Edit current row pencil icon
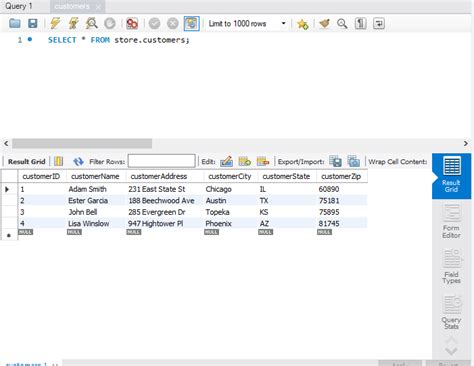The height and width of the screenshot is (366, 474). [x=227, y=161]
